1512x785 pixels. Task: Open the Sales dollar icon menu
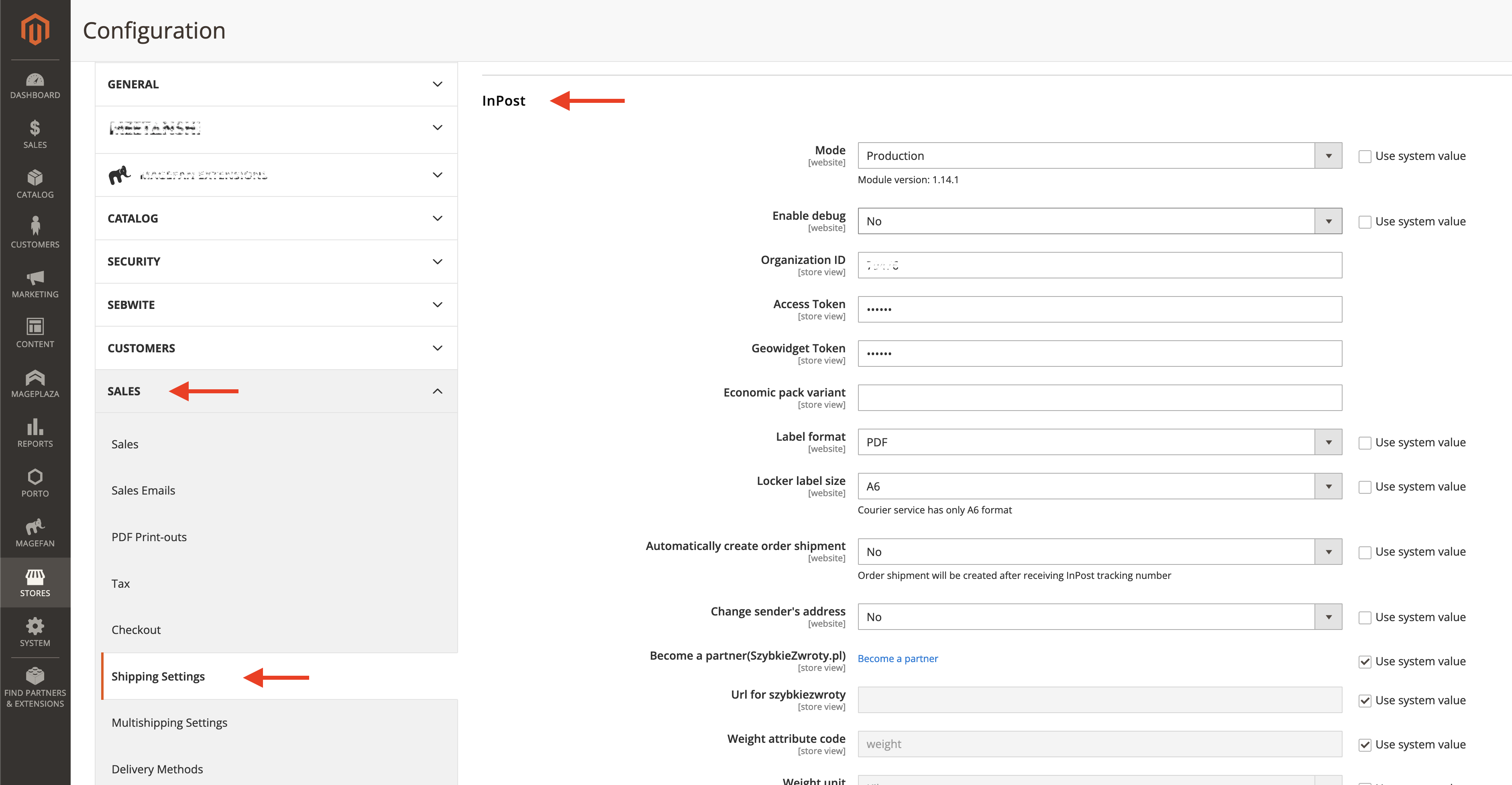click(35, 135)
